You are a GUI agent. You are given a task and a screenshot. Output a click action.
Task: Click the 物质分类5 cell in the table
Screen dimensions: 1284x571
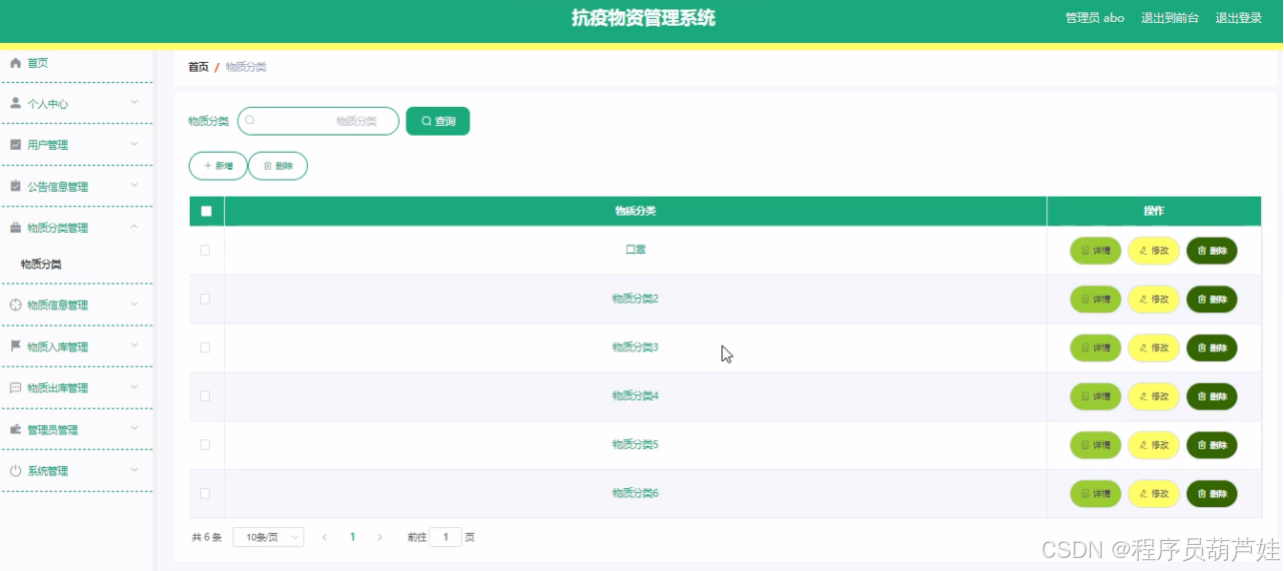coord(635,445)
